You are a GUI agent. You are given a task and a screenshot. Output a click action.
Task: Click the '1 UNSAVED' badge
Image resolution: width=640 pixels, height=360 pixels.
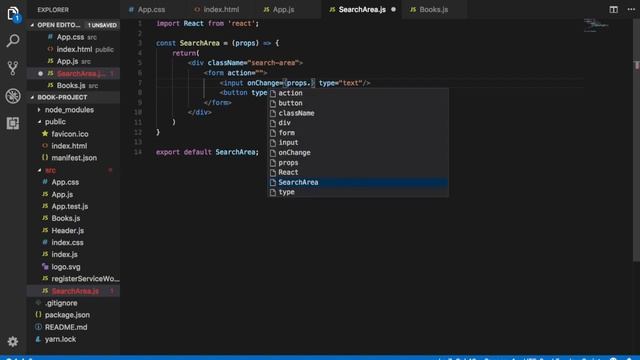pyautogui.click(x=102, y=25)
